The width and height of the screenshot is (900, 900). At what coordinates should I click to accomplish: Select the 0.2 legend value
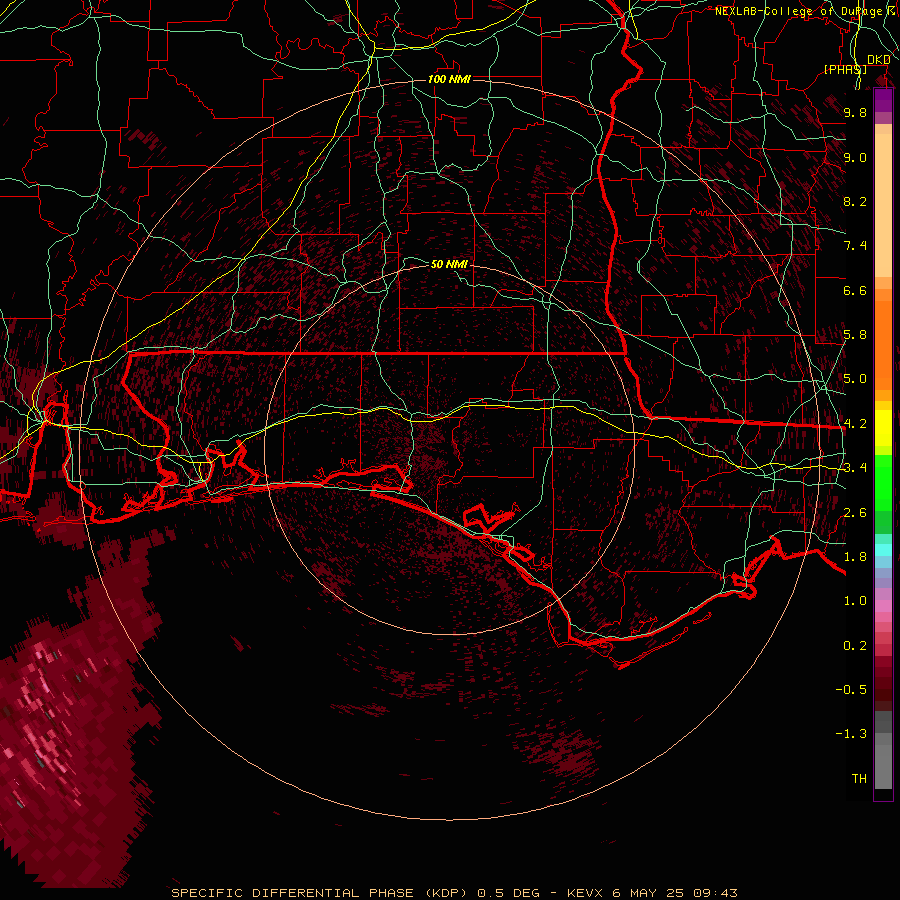coord(855,646)
